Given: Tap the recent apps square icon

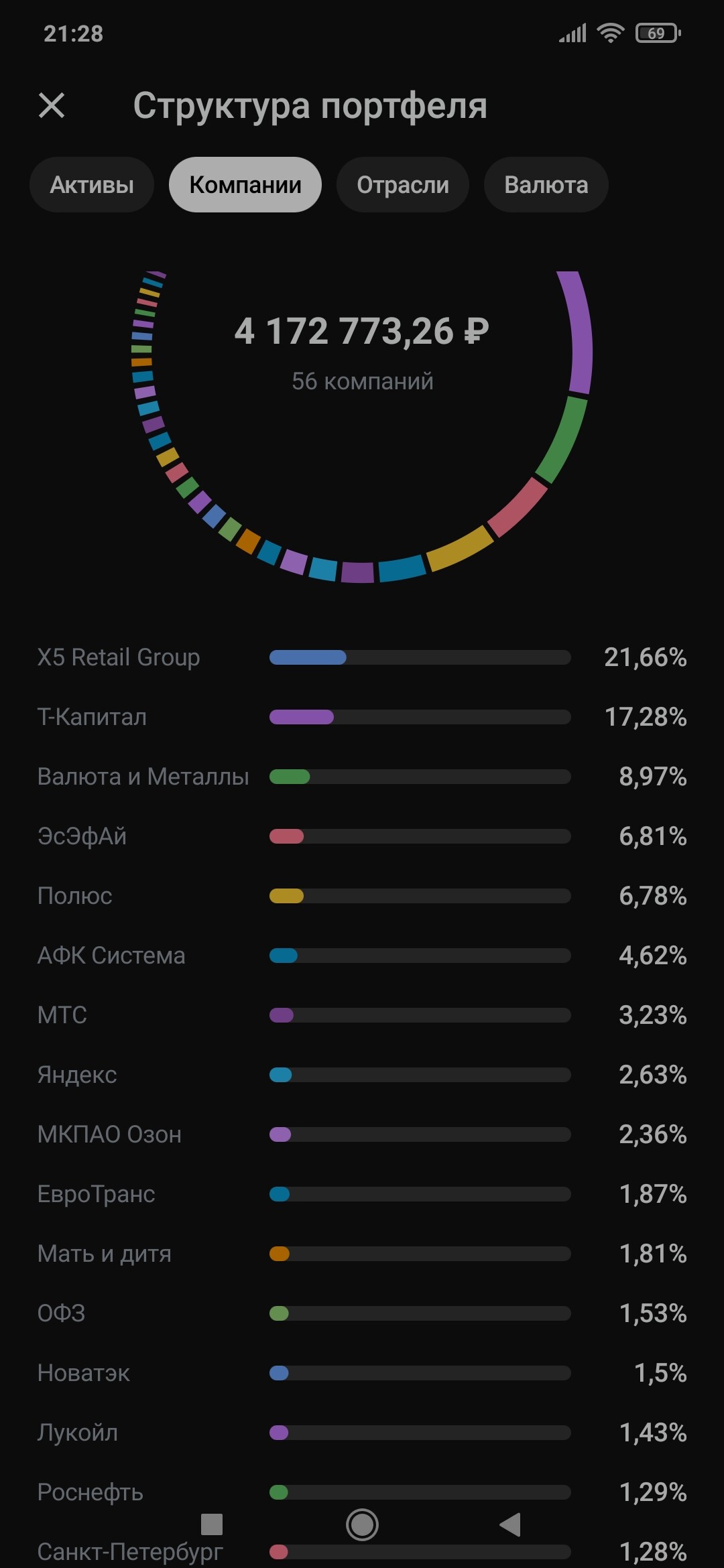Looking at the screenshot, I should 212,1524.
